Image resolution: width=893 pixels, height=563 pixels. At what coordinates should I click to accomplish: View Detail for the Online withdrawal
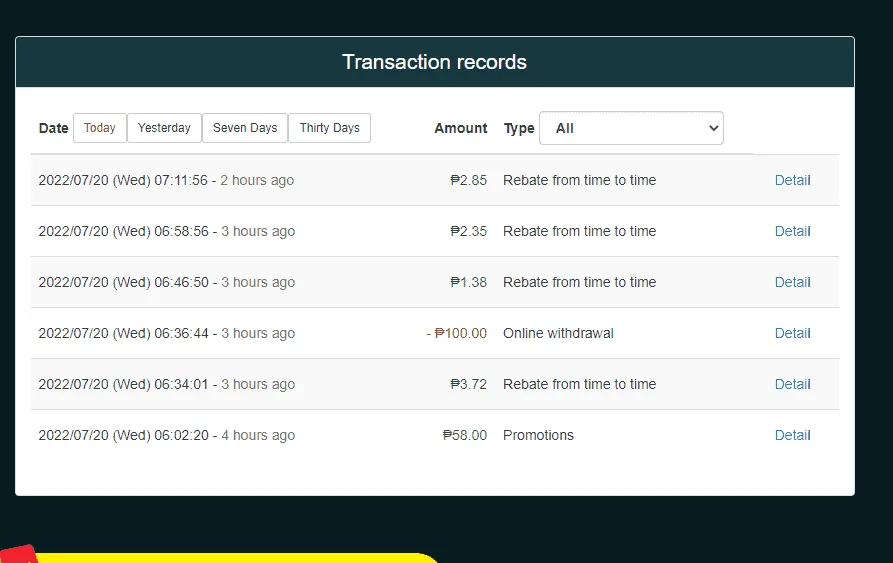click(x=792, y=333)
